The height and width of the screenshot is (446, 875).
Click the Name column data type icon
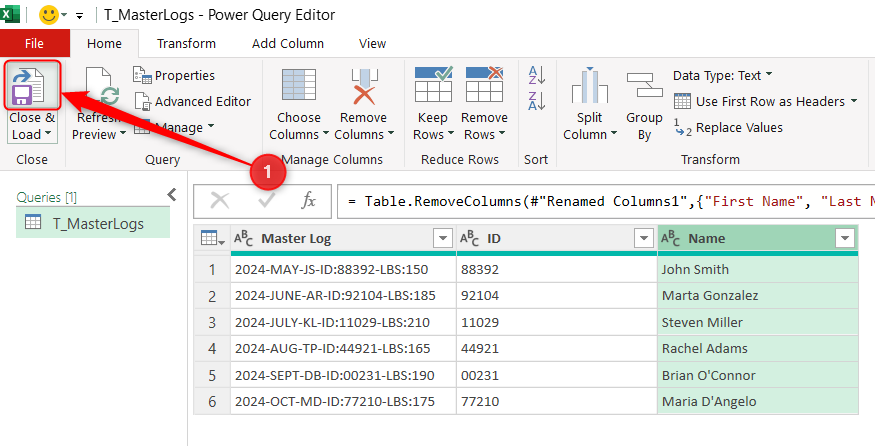coord(670,239)
